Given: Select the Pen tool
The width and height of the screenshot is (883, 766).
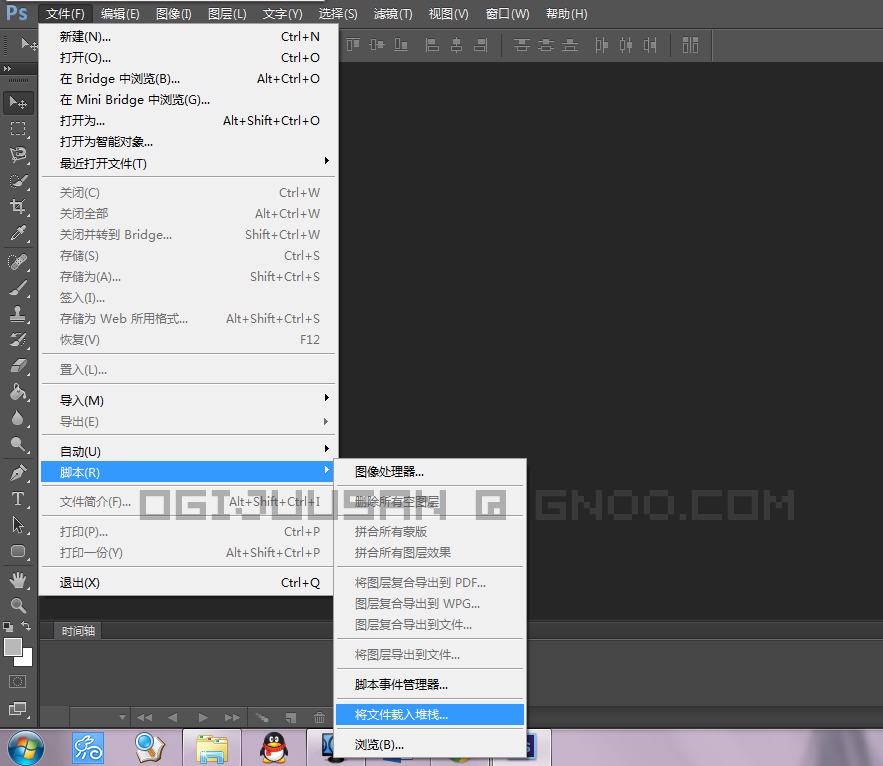Looking at the screenshot, I should [x=18, y=473].
